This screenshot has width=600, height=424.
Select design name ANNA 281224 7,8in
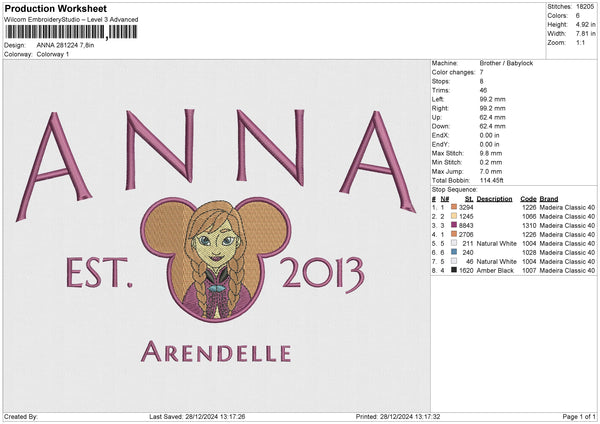[65, 45]
